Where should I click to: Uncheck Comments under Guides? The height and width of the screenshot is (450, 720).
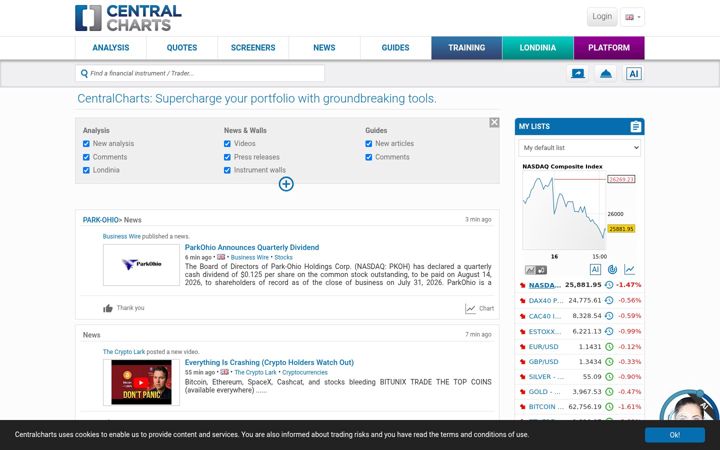point(368,157)
